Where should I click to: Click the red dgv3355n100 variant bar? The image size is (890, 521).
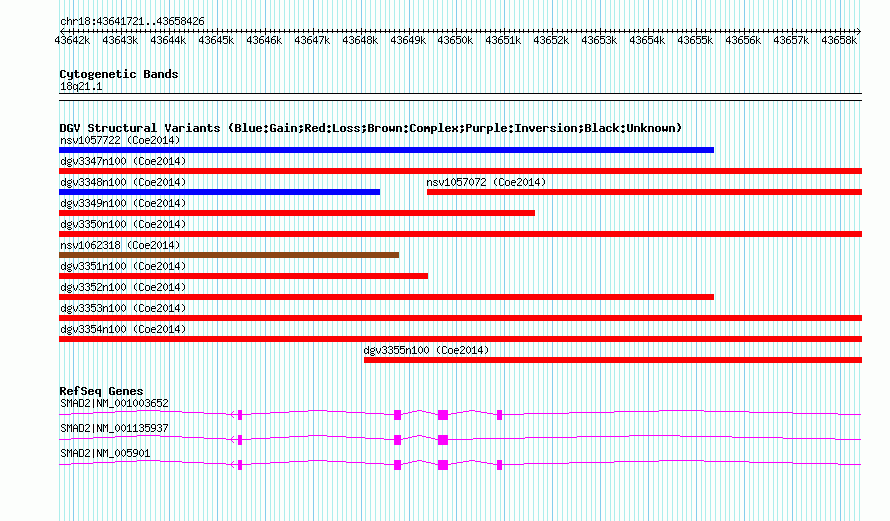613,360
